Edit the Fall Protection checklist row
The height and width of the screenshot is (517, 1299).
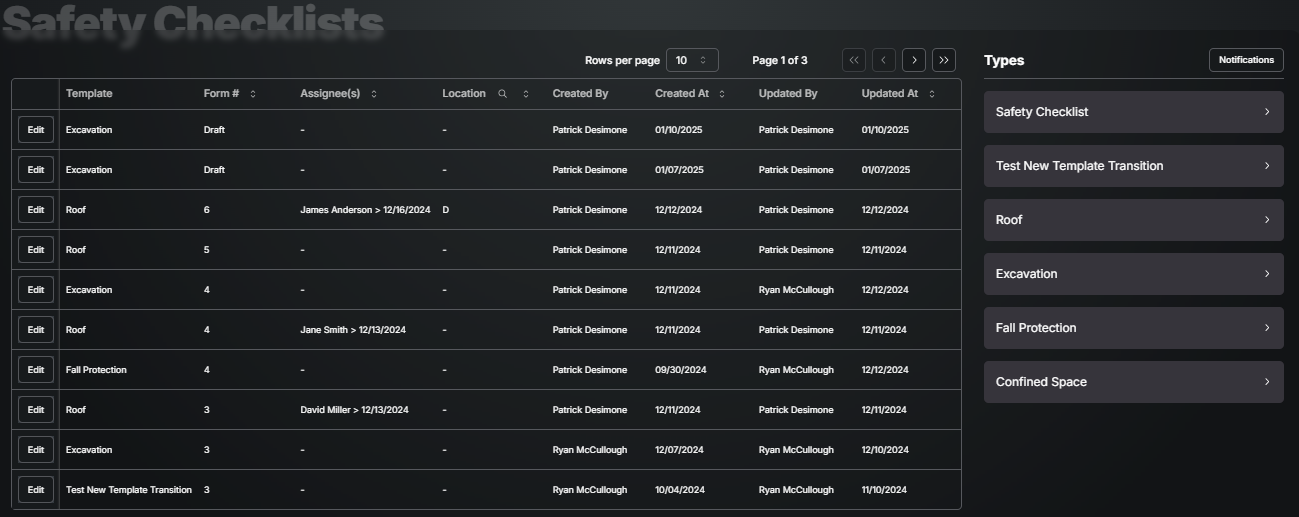pos(36,370)
